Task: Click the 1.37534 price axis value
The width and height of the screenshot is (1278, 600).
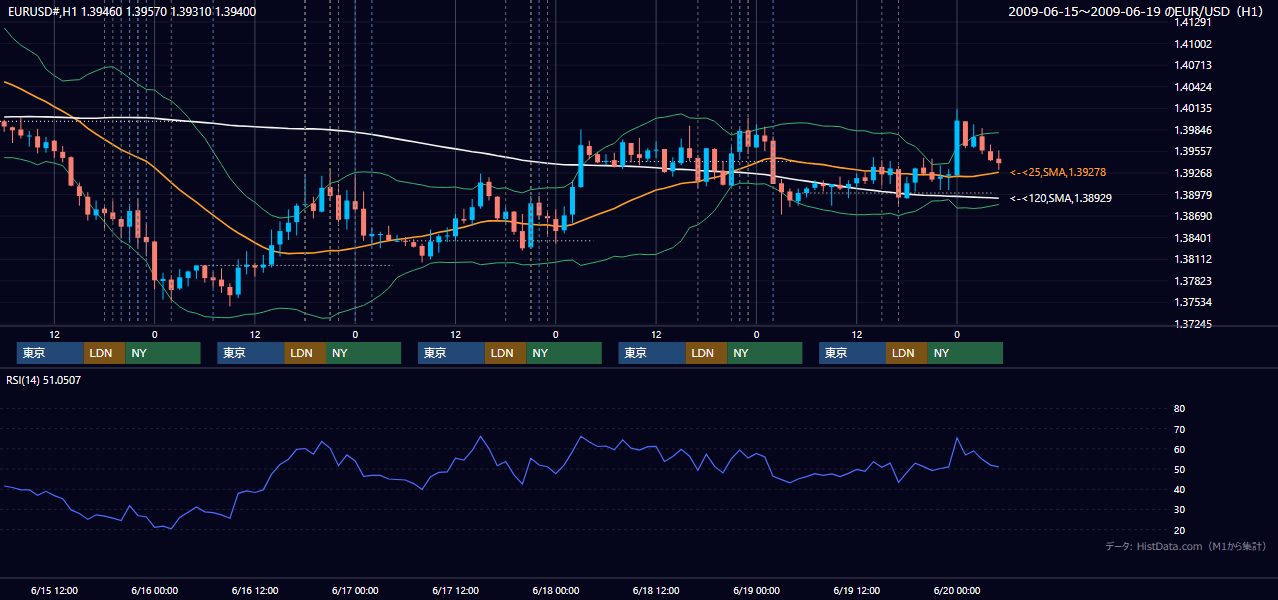Action: (1194, 302)
